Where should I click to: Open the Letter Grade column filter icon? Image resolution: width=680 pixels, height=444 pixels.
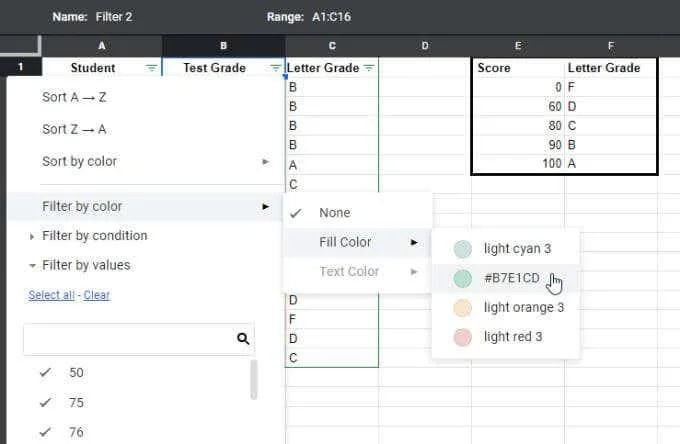point(369,68)
